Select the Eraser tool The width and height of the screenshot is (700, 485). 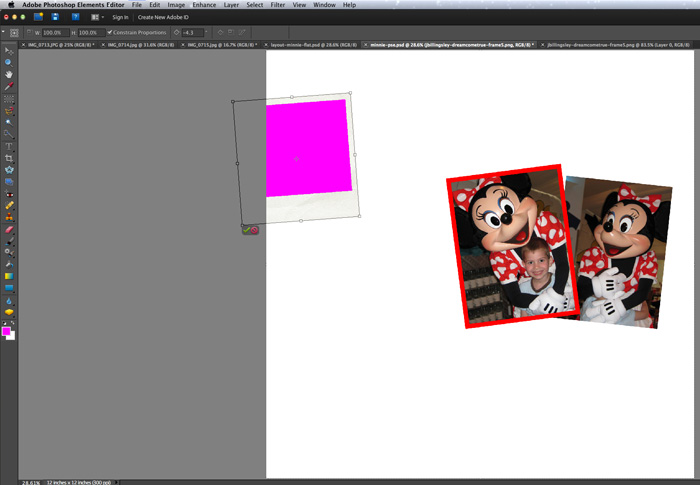coord(8,230)
